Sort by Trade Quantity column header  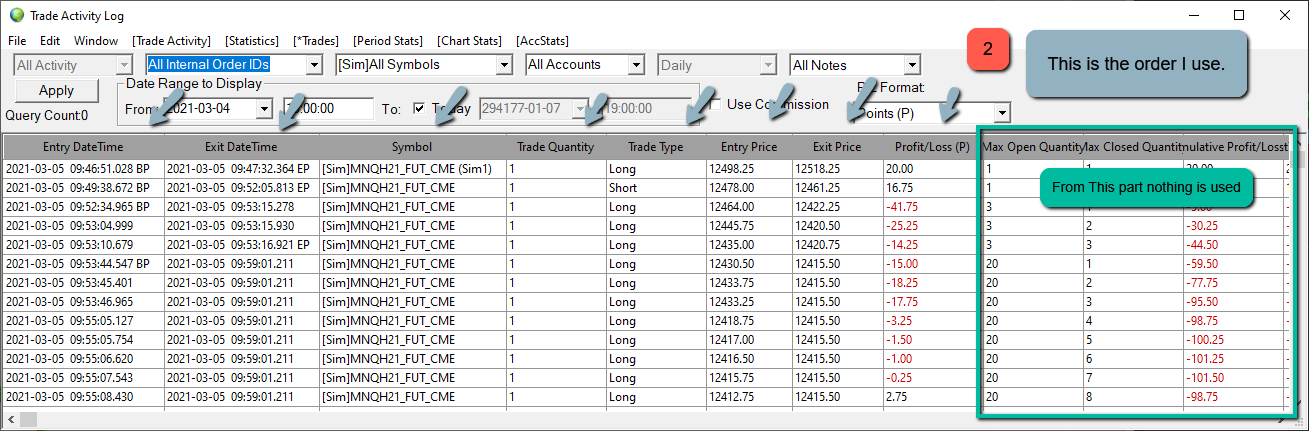555,146
